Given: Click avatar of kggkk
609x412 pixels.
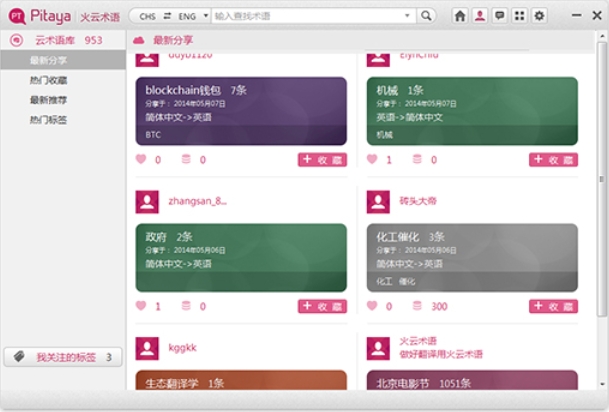Looking at the screenshot, I should tap(147, 348).
